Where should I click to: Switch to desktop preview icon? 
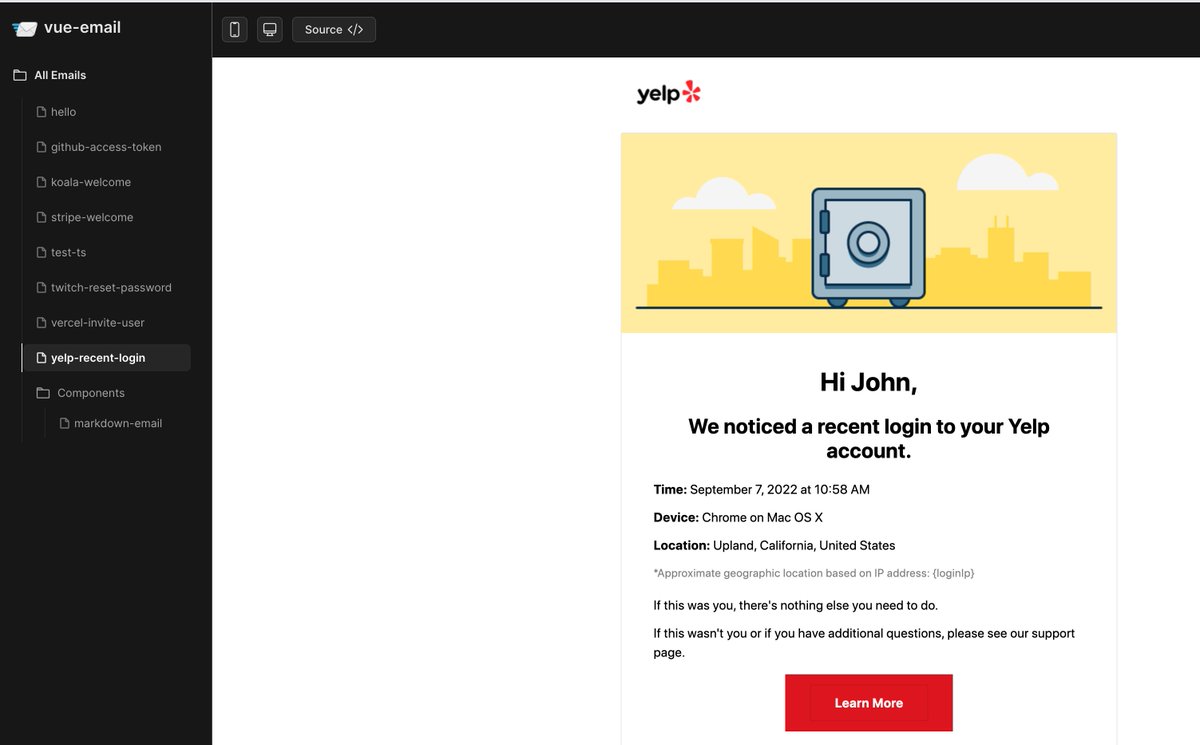click(269, 29)
